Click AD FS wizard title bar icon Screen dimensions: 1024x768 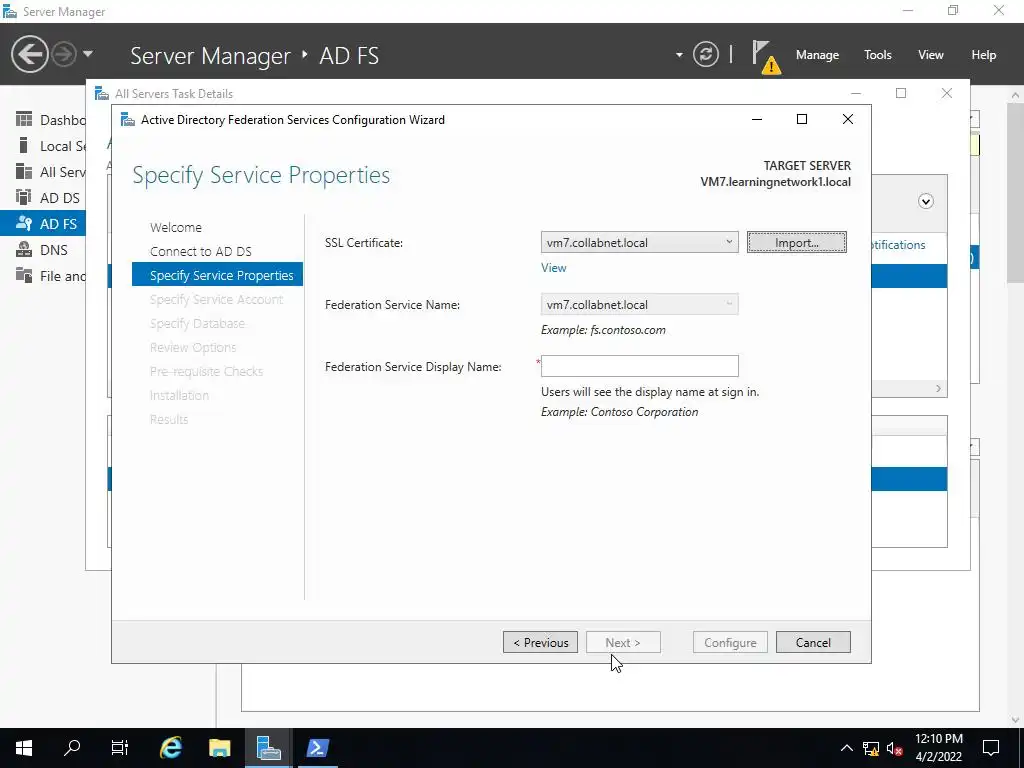pyautogui.click(x=127, y=120)
